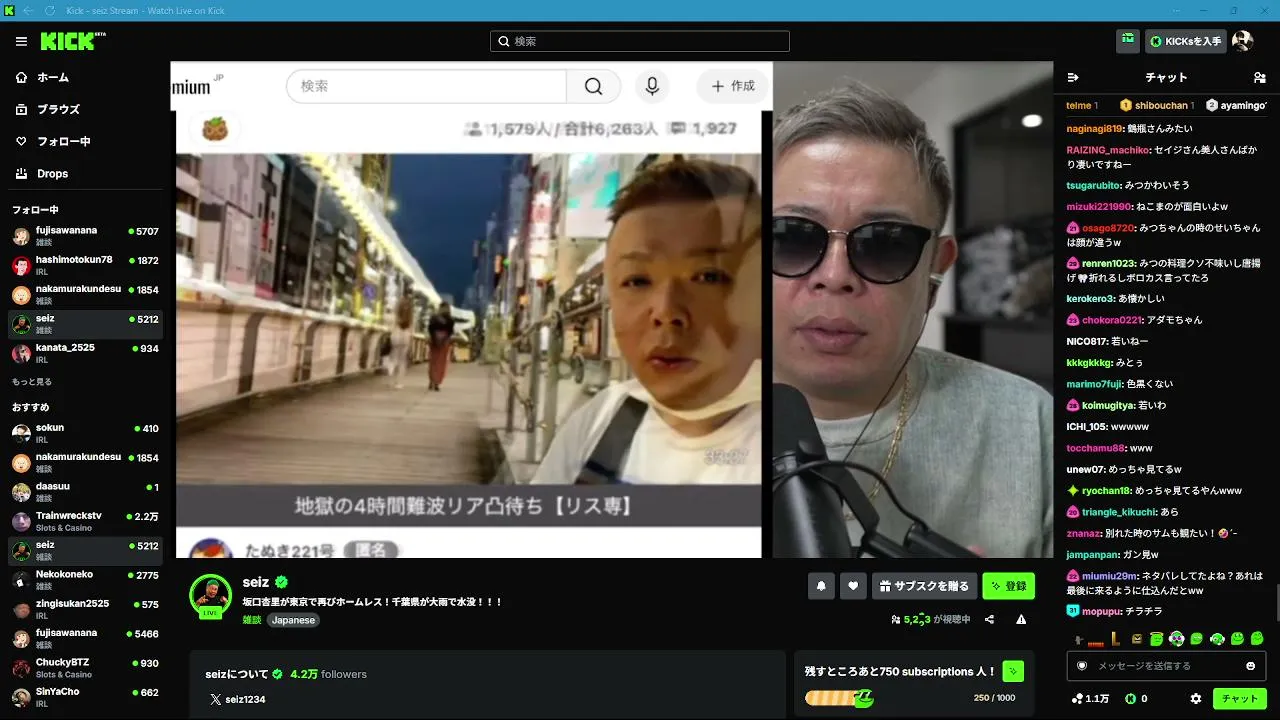Open the green chest rewards icon
This screenshot has height=720, width=1280.
(x=1128, y=41)
